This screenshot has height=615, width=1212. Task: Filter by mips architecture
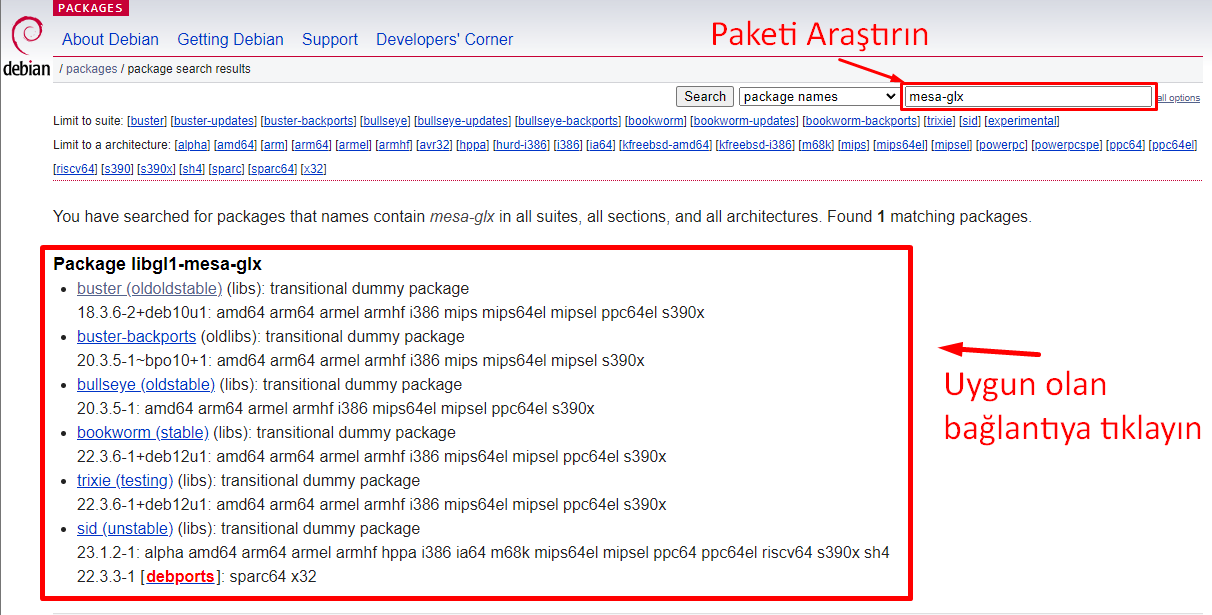click(x=854, y=145)
